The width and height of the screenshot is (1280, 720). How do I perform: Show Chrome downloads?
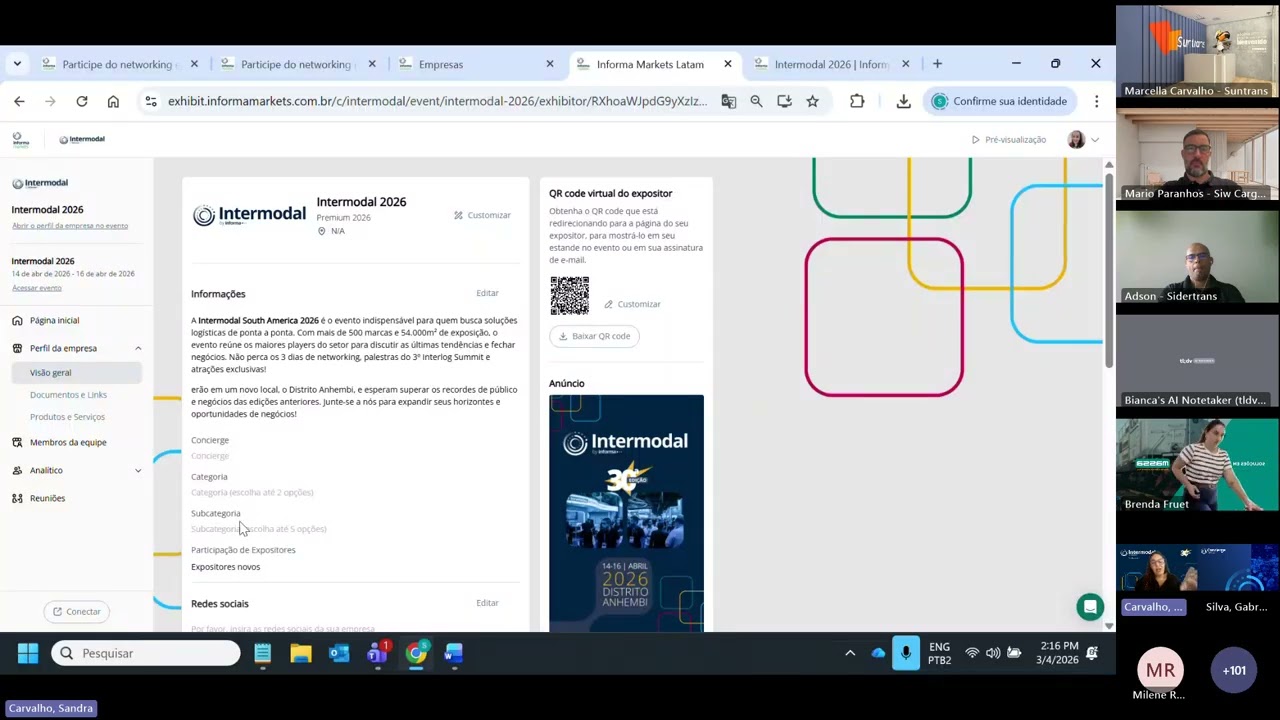tap(903, 101)
